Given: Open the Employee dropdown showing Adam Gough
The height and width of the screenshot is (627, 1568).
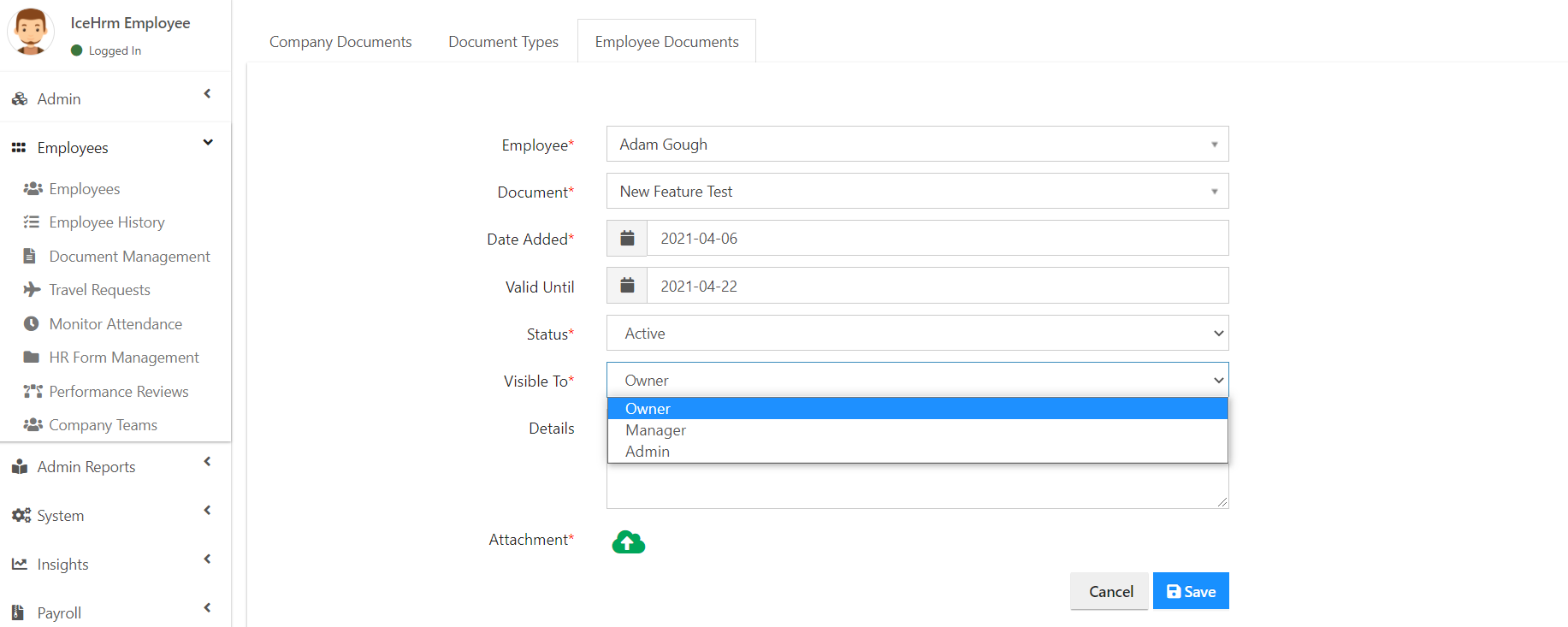Looking at the screenshot, I should click(x=918, y=144).
